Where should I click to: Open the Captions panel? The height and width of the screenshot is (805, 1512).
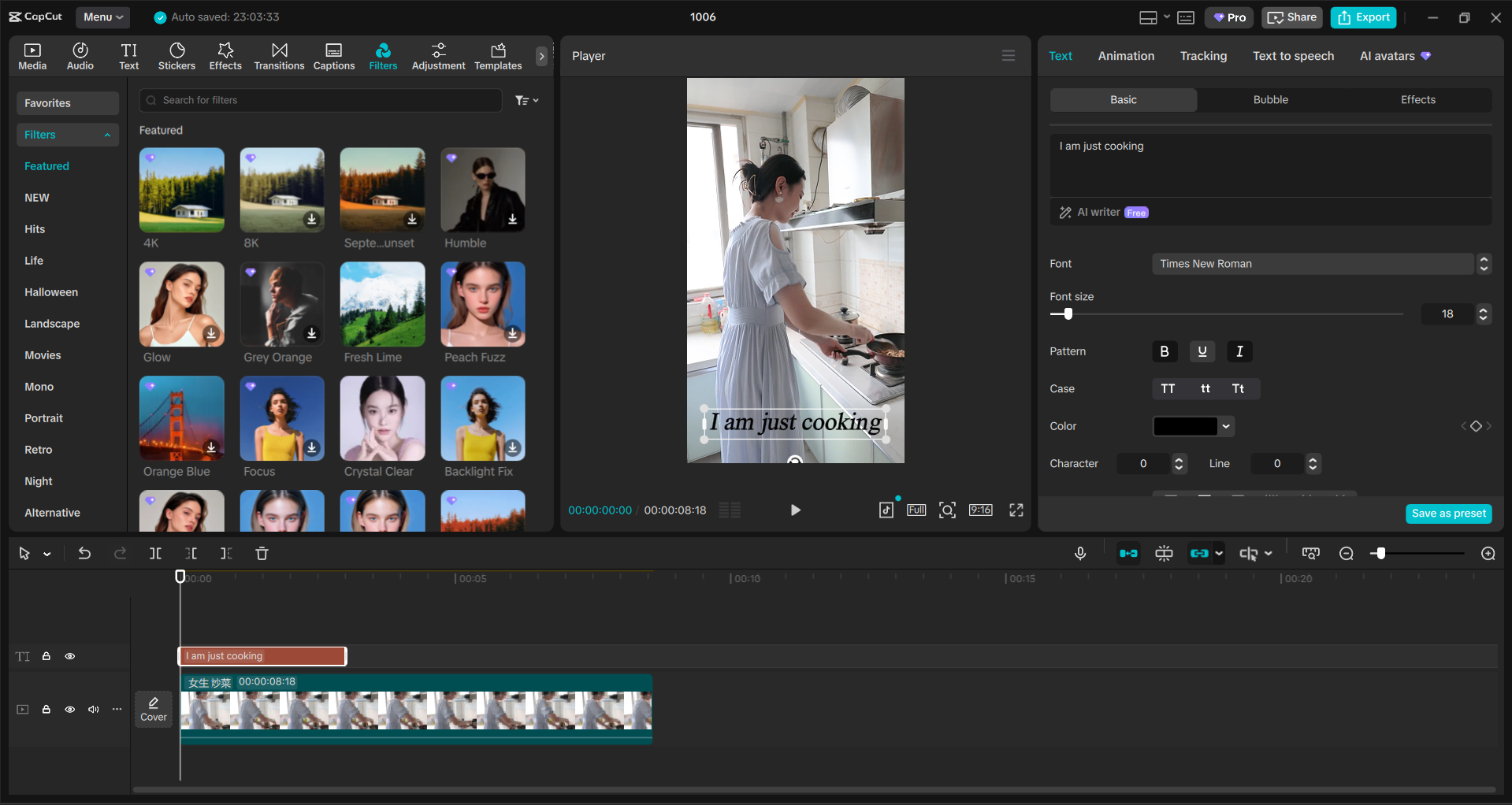coord(333,55)
